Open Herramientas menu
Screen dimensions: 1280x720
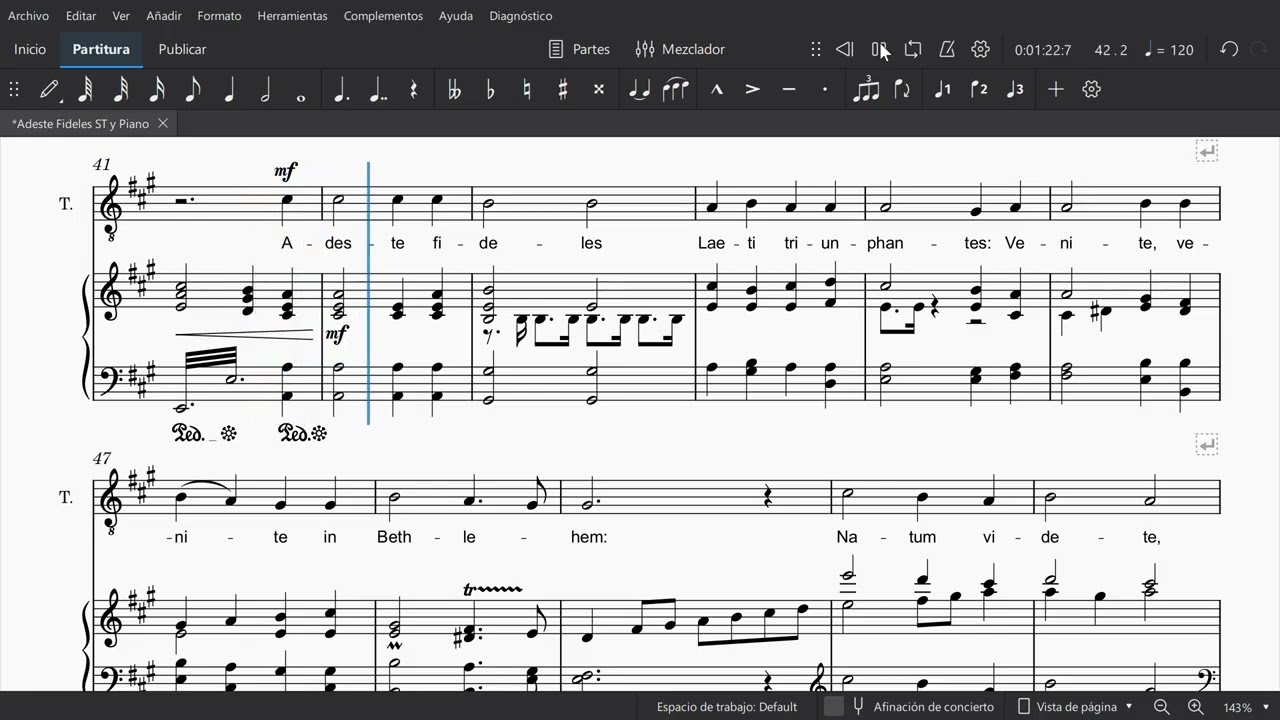(x=292, y=16)
